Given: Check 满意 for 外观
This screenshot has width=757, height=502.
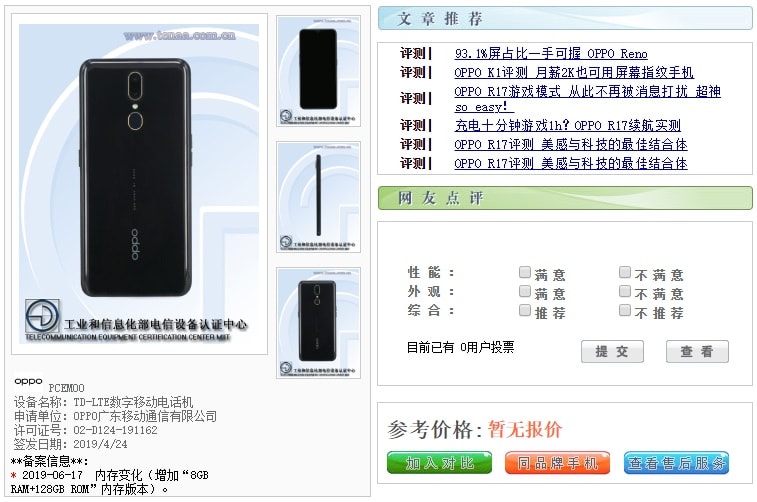Looking at the screenshot, I should tap(525, 291).
